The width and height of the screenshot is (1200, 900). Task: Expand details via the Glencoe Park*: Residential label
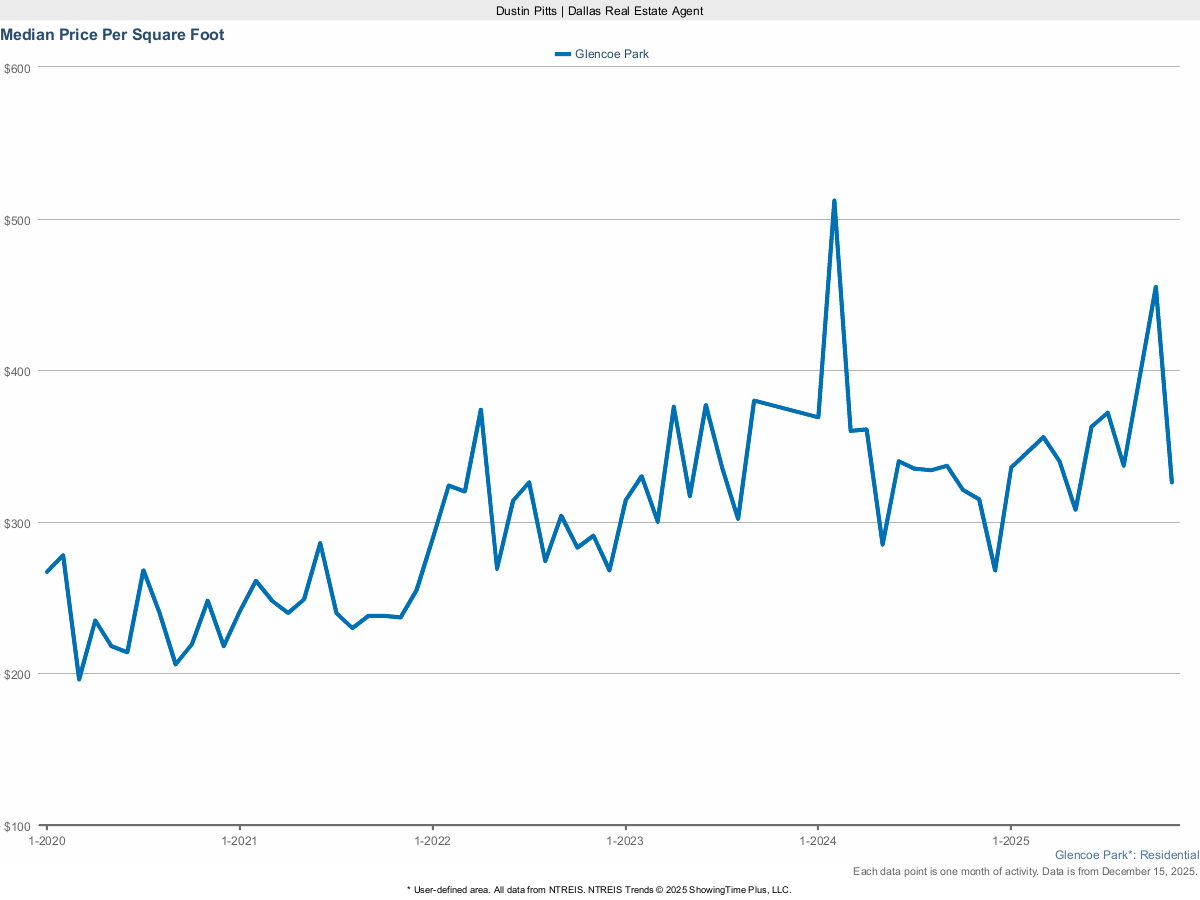click(x=1127, y=855)
